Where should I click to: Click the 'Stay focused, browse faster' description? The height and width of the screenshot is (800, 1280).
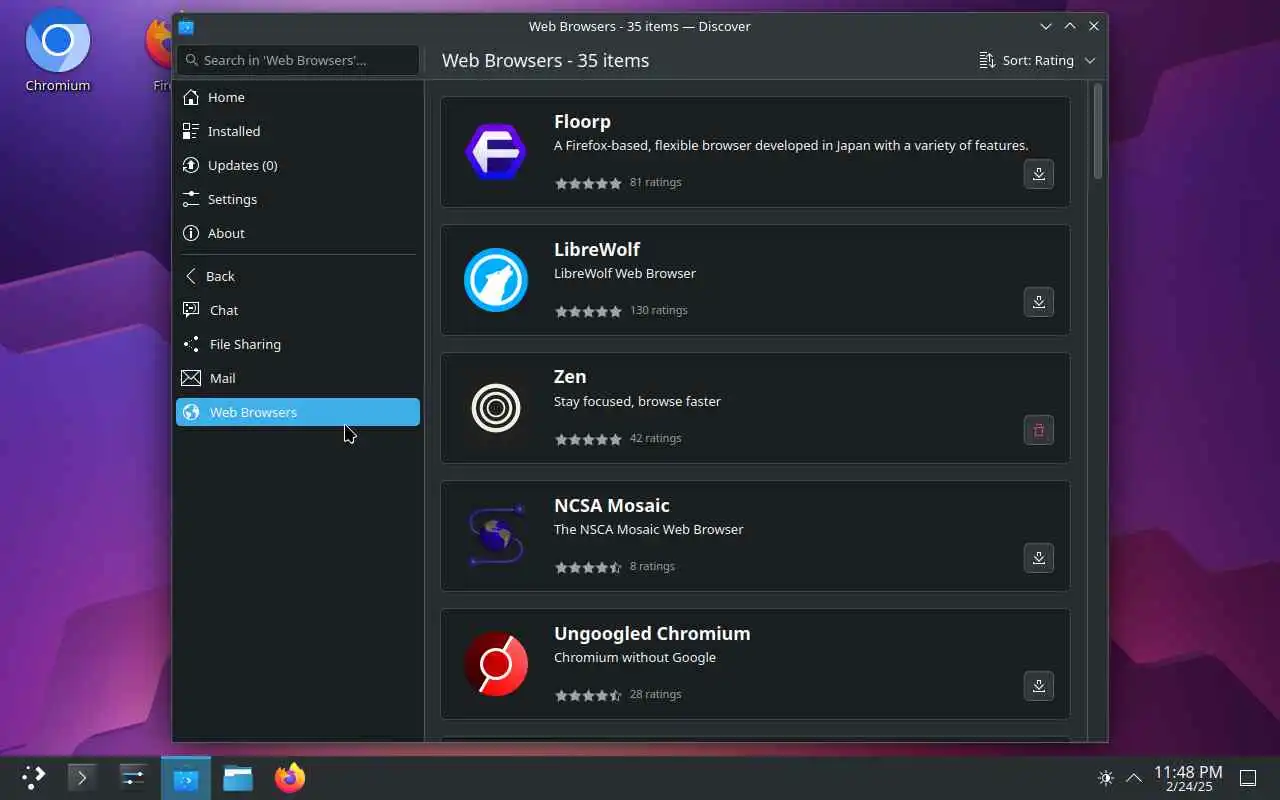tap(637, 401)
